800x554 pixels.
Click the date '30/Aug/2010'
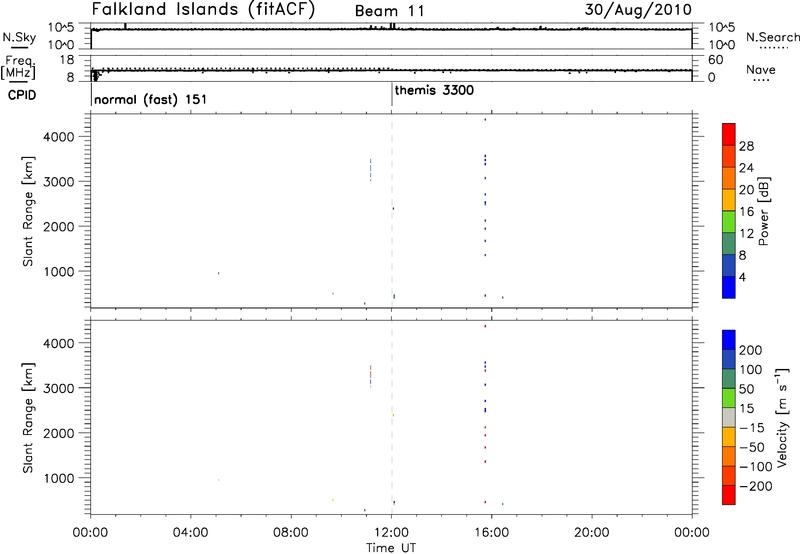click(638, 10)
